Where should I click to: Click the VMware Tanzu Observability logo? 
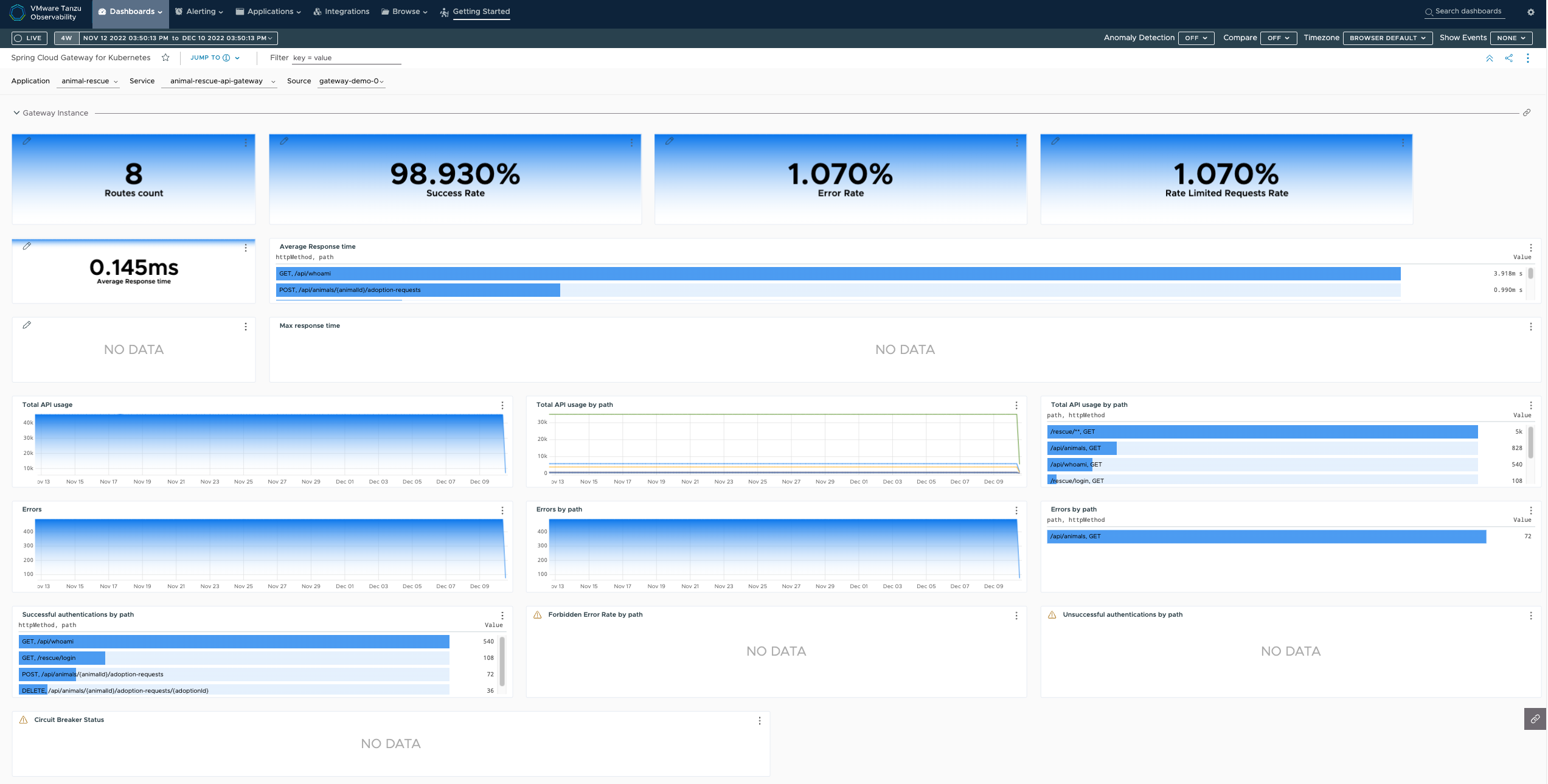(18, 12)
